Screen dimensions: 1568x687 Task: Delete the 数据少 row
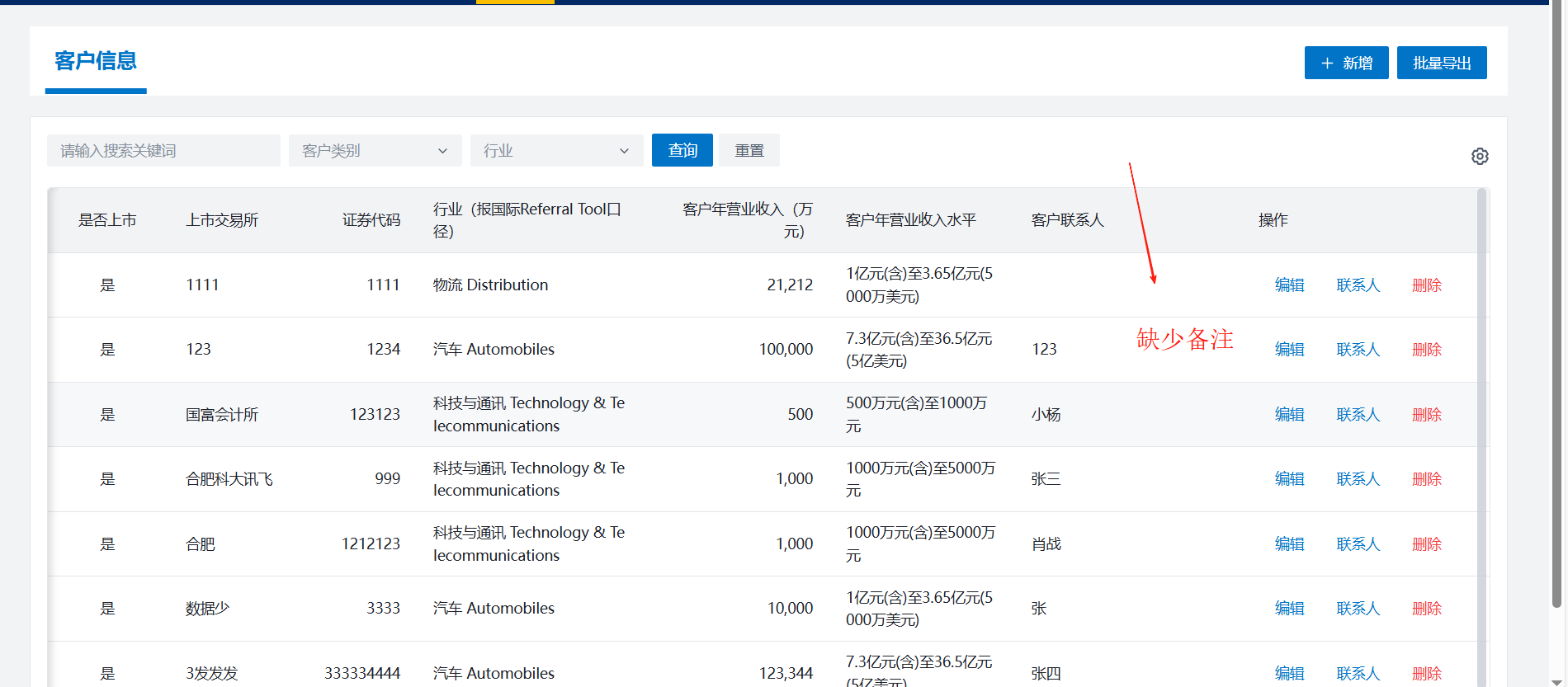(1426, 609)
